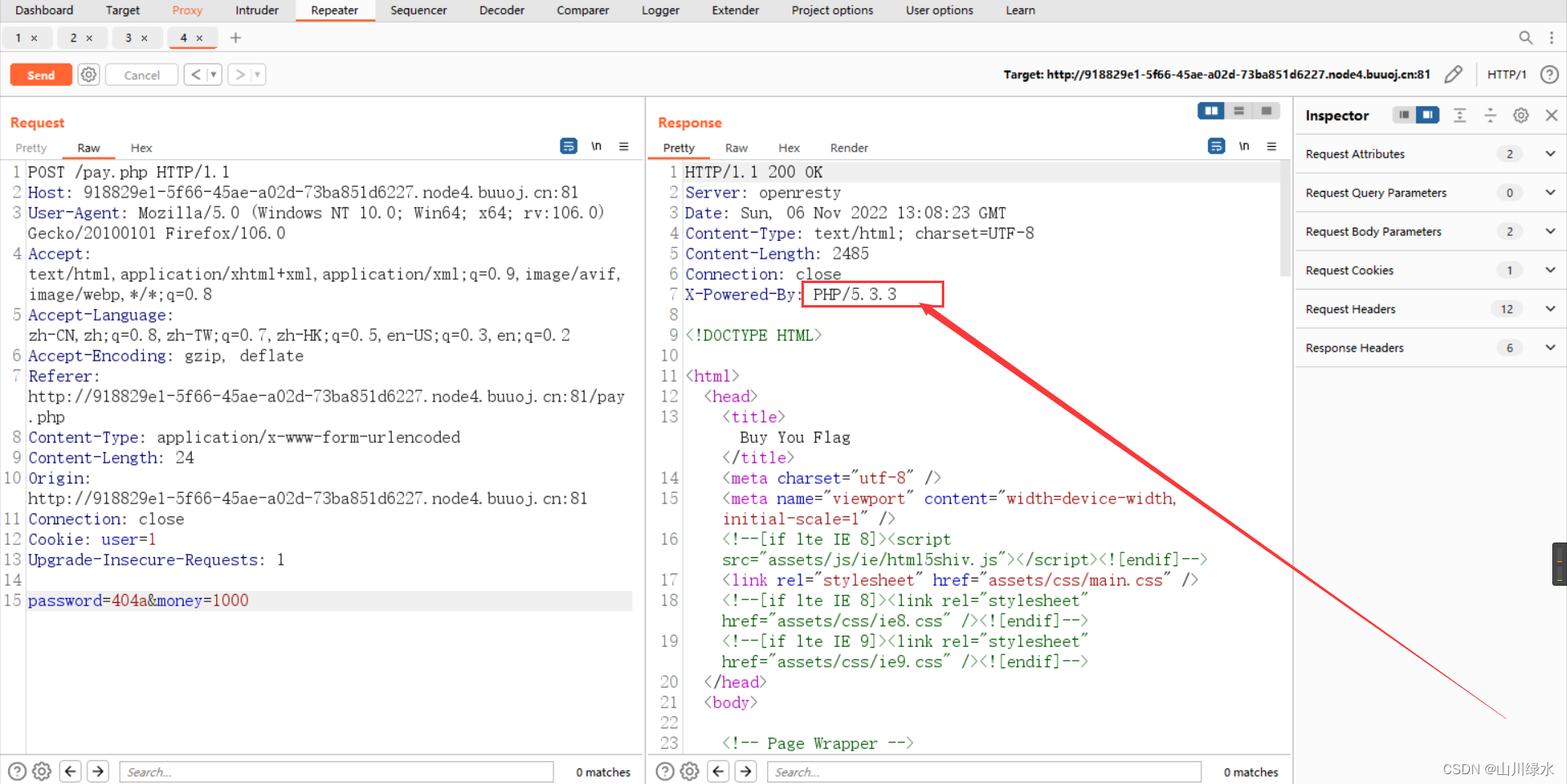This screenshot has height=784, width=1567.
Task: Toggle word wrap icon in Response panel
Action: (x=1216, y=147)
